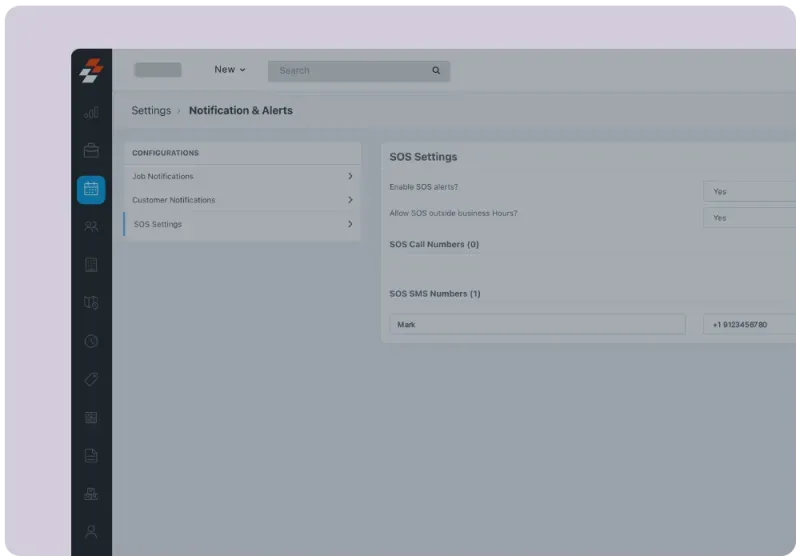The image size is (800, 560).
Task: Click the grid layout icon below the tag icon
Action: [x=91, y=418]
